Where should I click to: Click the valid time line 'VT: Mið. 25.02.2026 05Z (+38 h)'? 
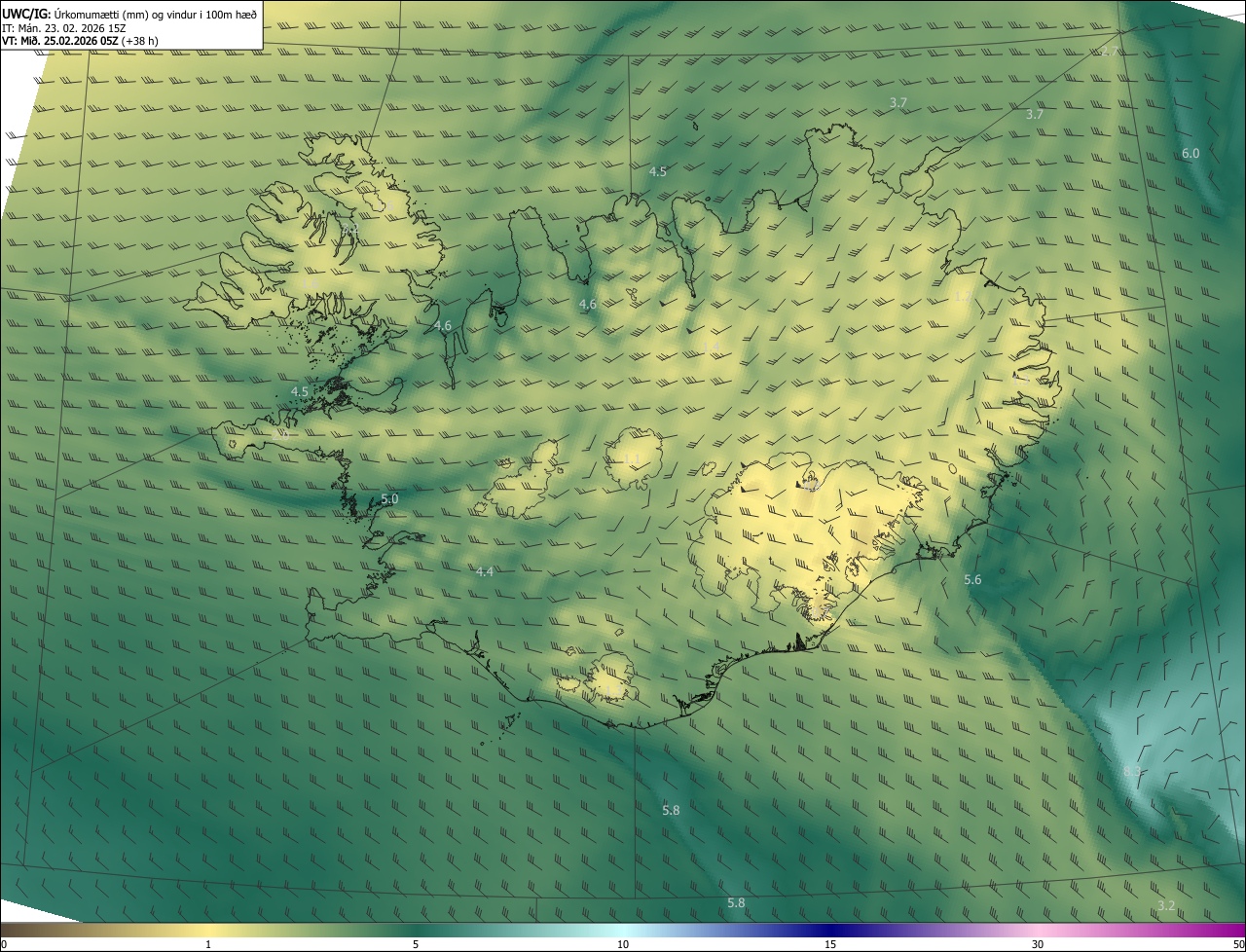click(x=81, y=42)
